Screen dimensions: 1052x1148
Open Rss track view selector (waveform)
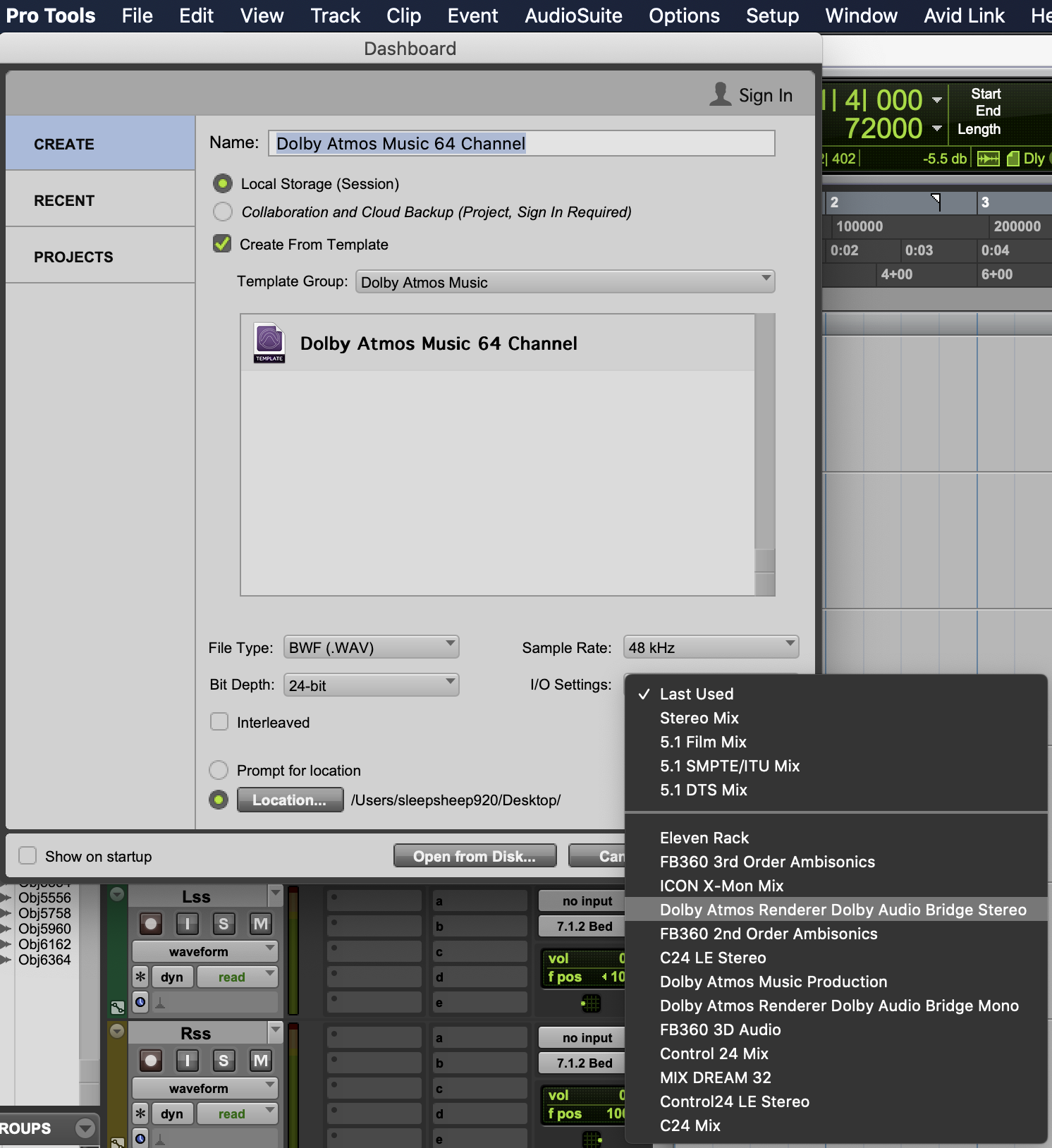205,1088
